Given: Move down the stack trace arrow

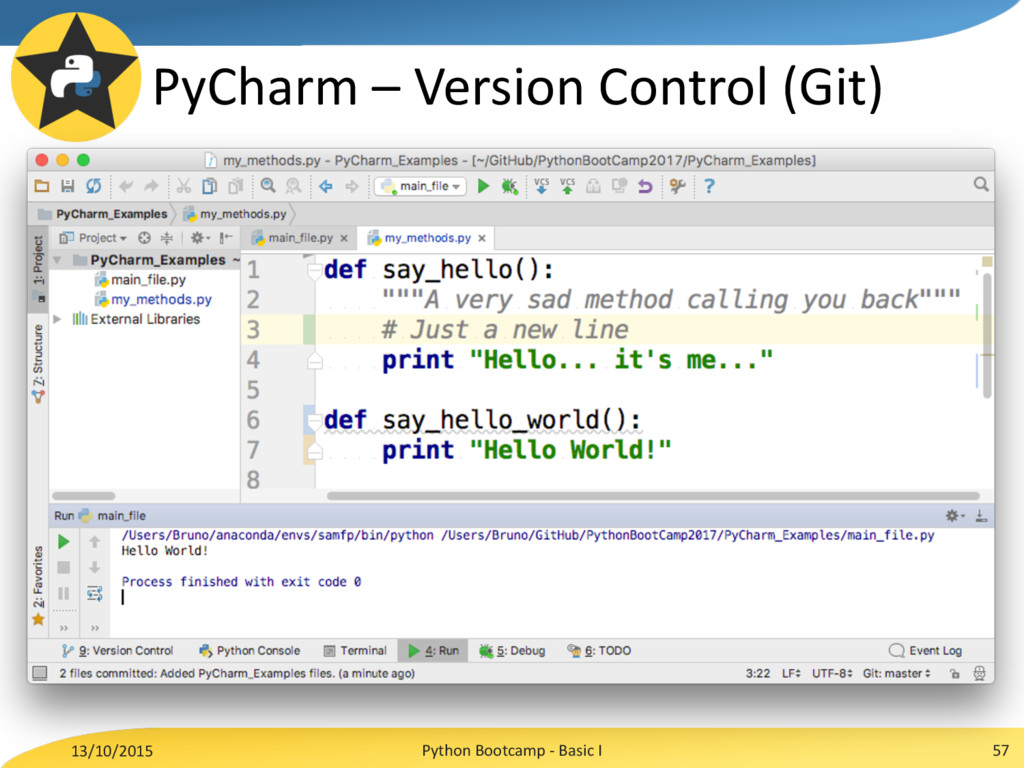Looking at the screenshot, I should (x=95, y=568).
